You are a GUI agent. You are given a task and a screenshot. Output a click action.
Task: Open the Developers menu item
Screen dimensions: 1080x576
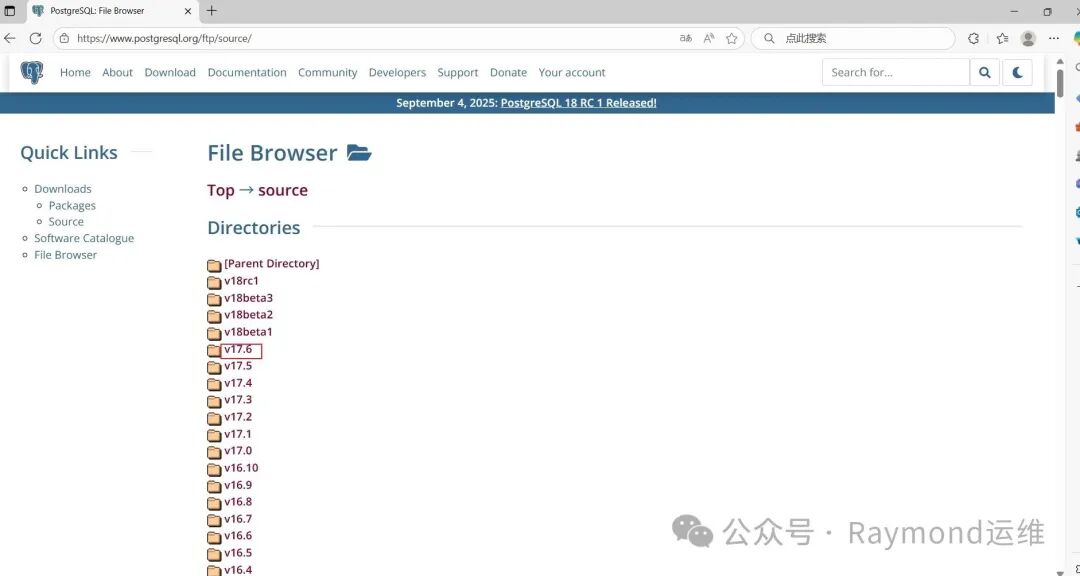tap(397, 72)
